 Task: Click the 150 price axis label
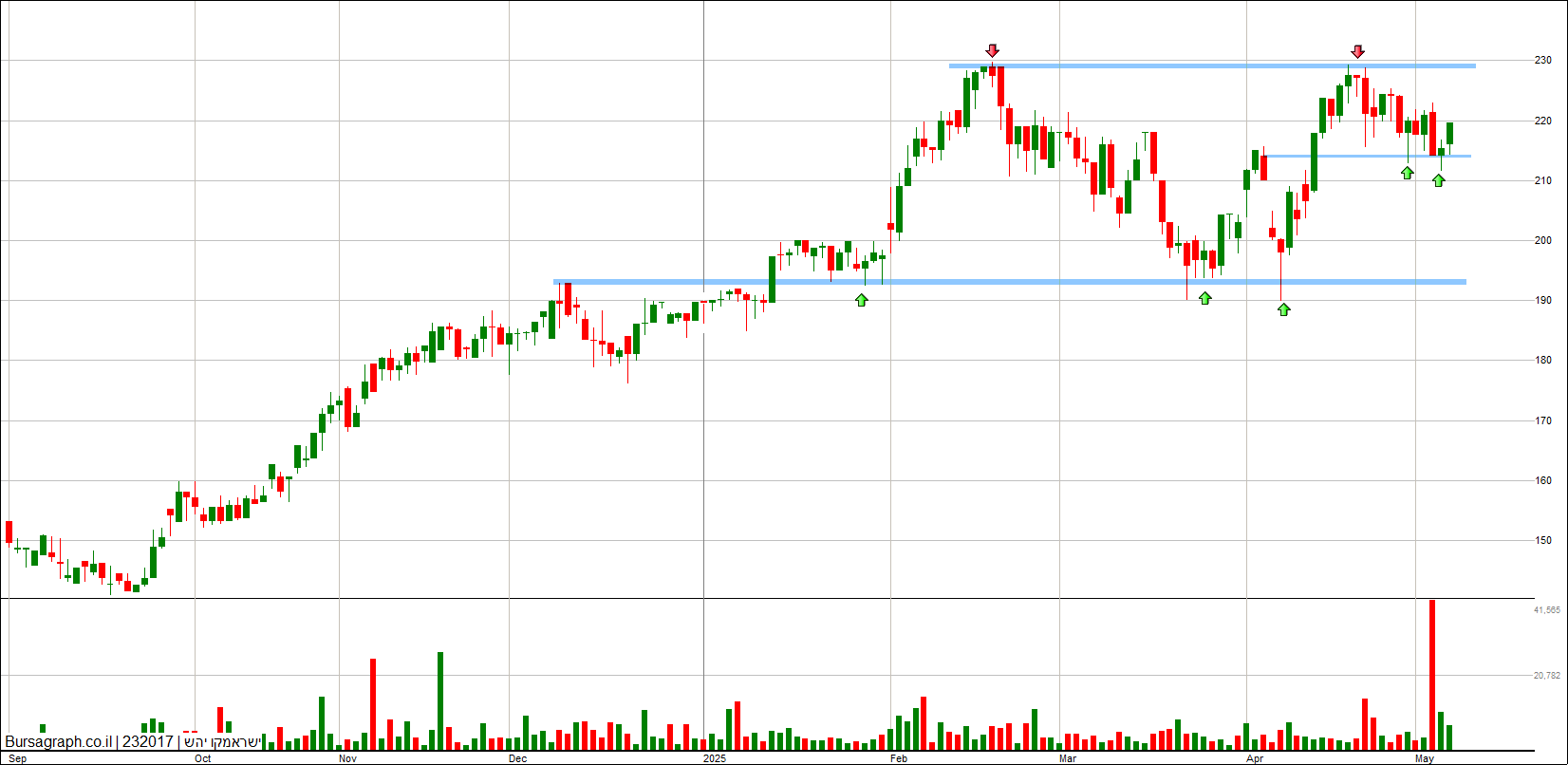pyautogui.click(x=1542, y=540)
